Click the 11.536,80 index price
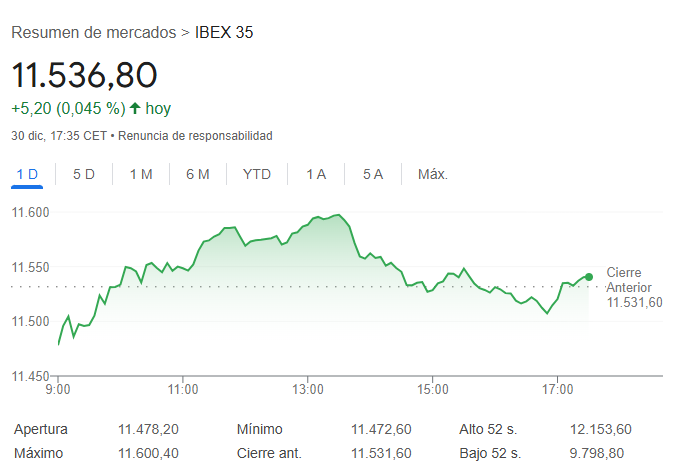Viewport: 682px width, 473px height. tap(84, 75)
